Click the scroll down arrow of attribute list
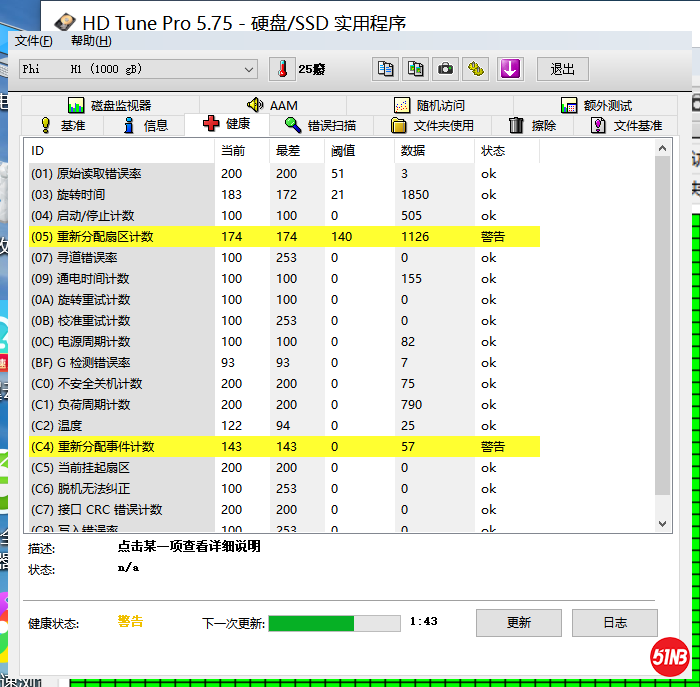 [x=664, y=522]
